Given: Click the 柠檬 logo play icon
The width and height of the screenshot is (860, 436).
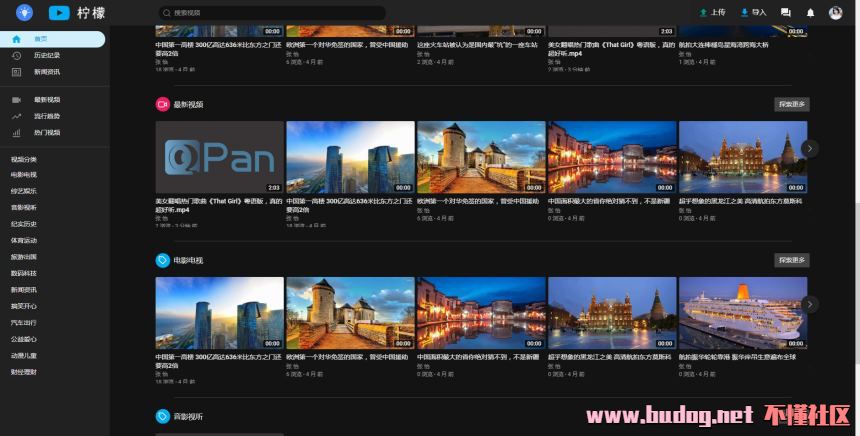Looking at the screenshot, I should click(x=59, y=13).
